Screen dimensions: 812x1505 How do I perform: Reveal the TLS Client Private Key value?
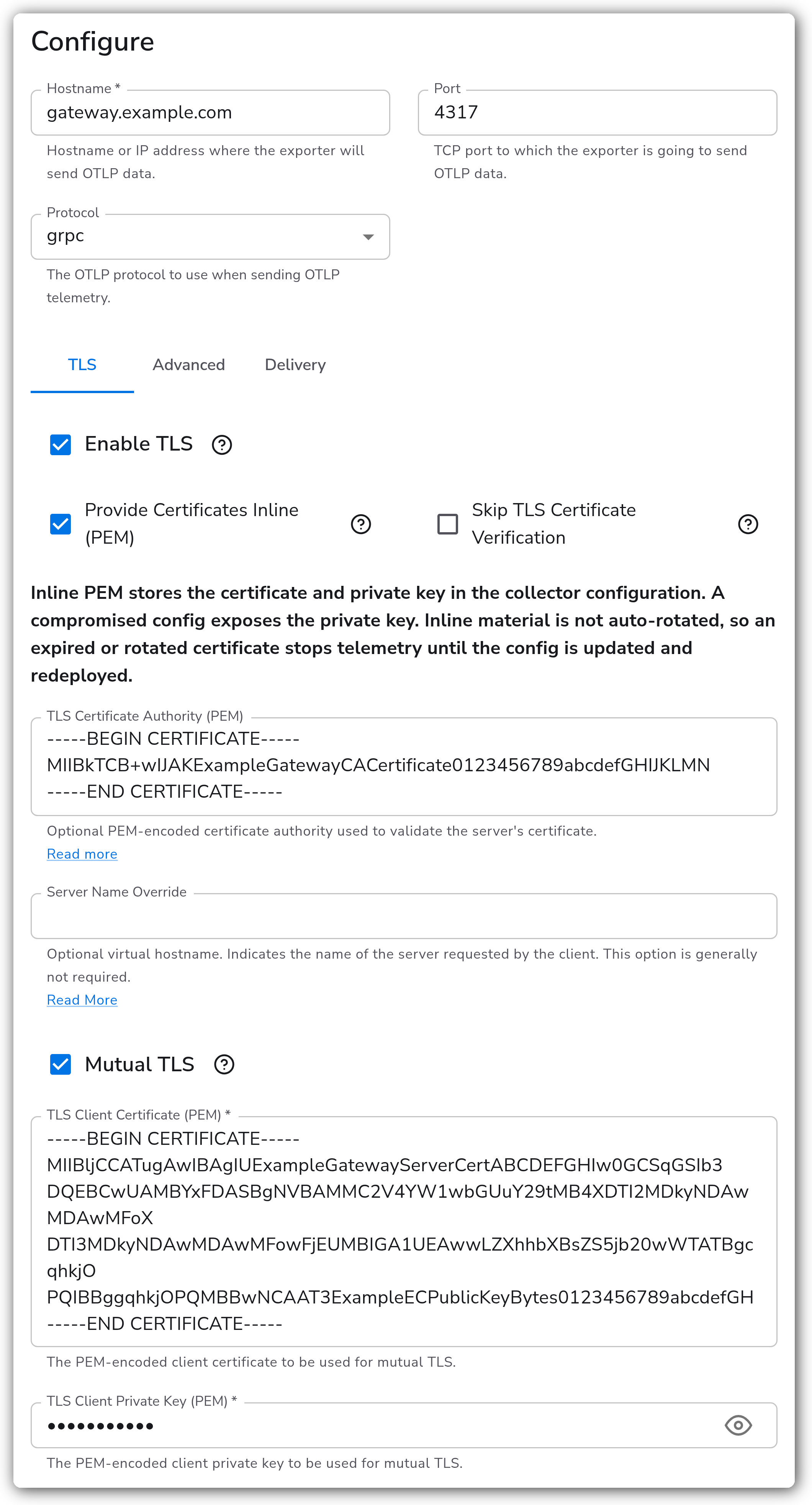click(738, 1426)
